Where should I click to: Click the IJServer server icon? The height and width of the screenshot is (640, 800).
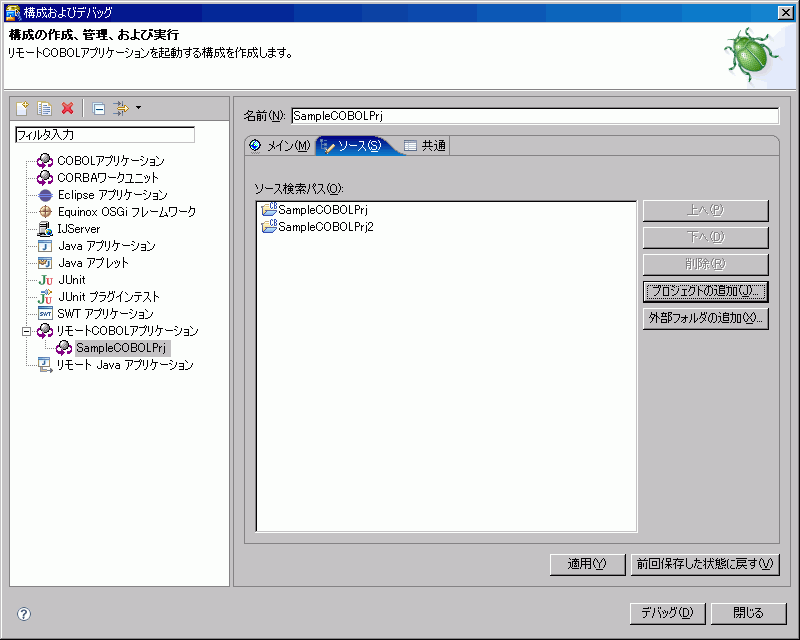45,229
